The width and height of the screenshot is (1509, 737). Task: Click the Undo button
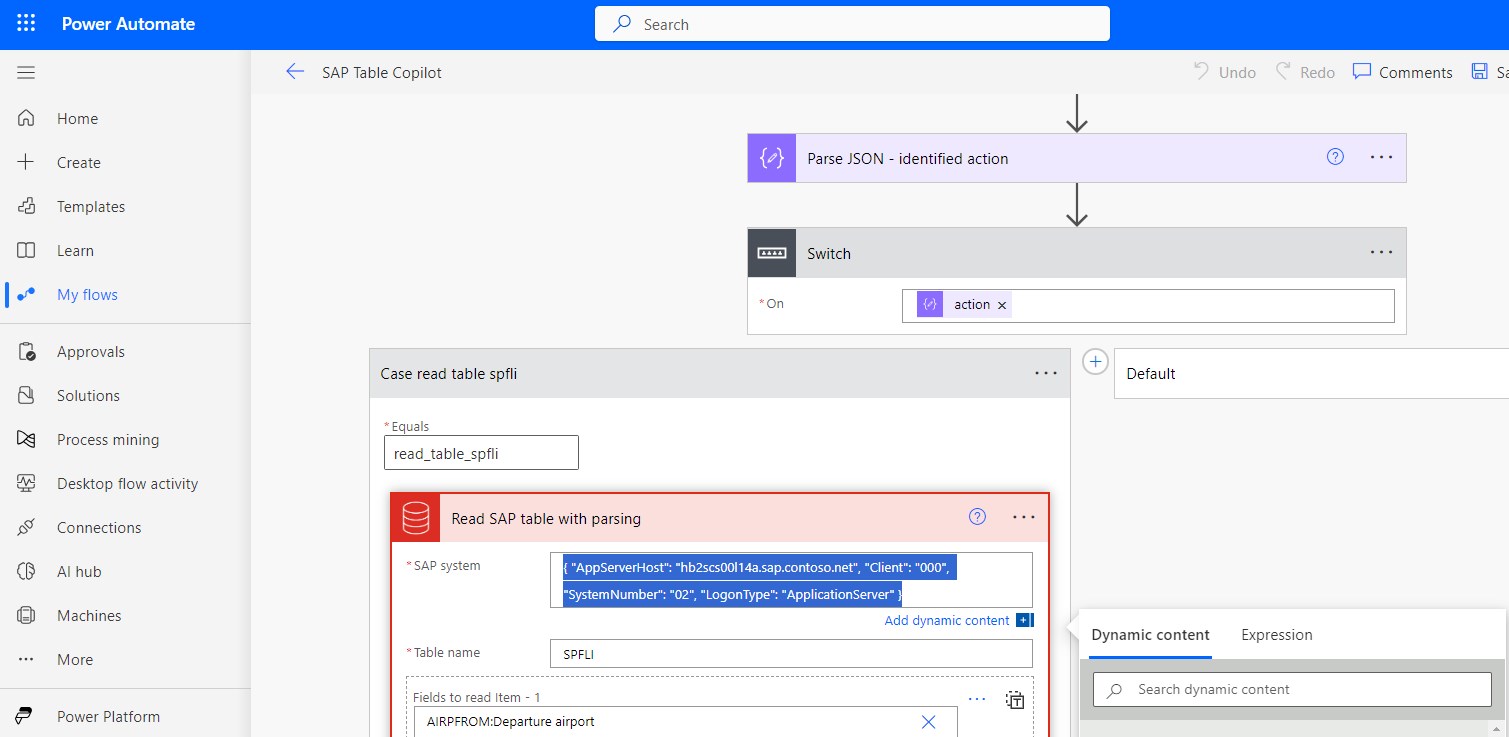tap(1224, 72)
